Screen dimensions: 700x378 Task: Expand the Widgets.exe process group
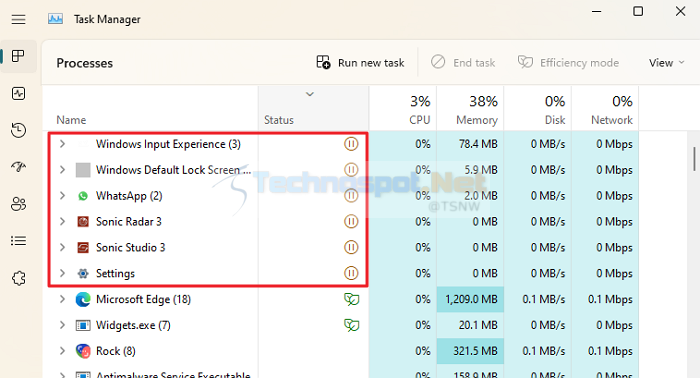pyautogui.click(x=62, y=325)
